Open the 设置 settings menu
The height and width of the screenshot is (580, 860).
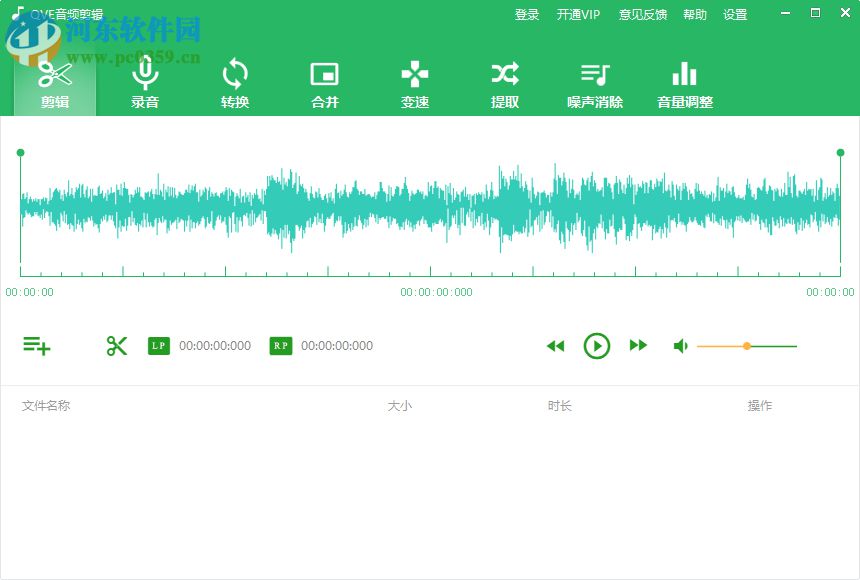tap(736, 14)
